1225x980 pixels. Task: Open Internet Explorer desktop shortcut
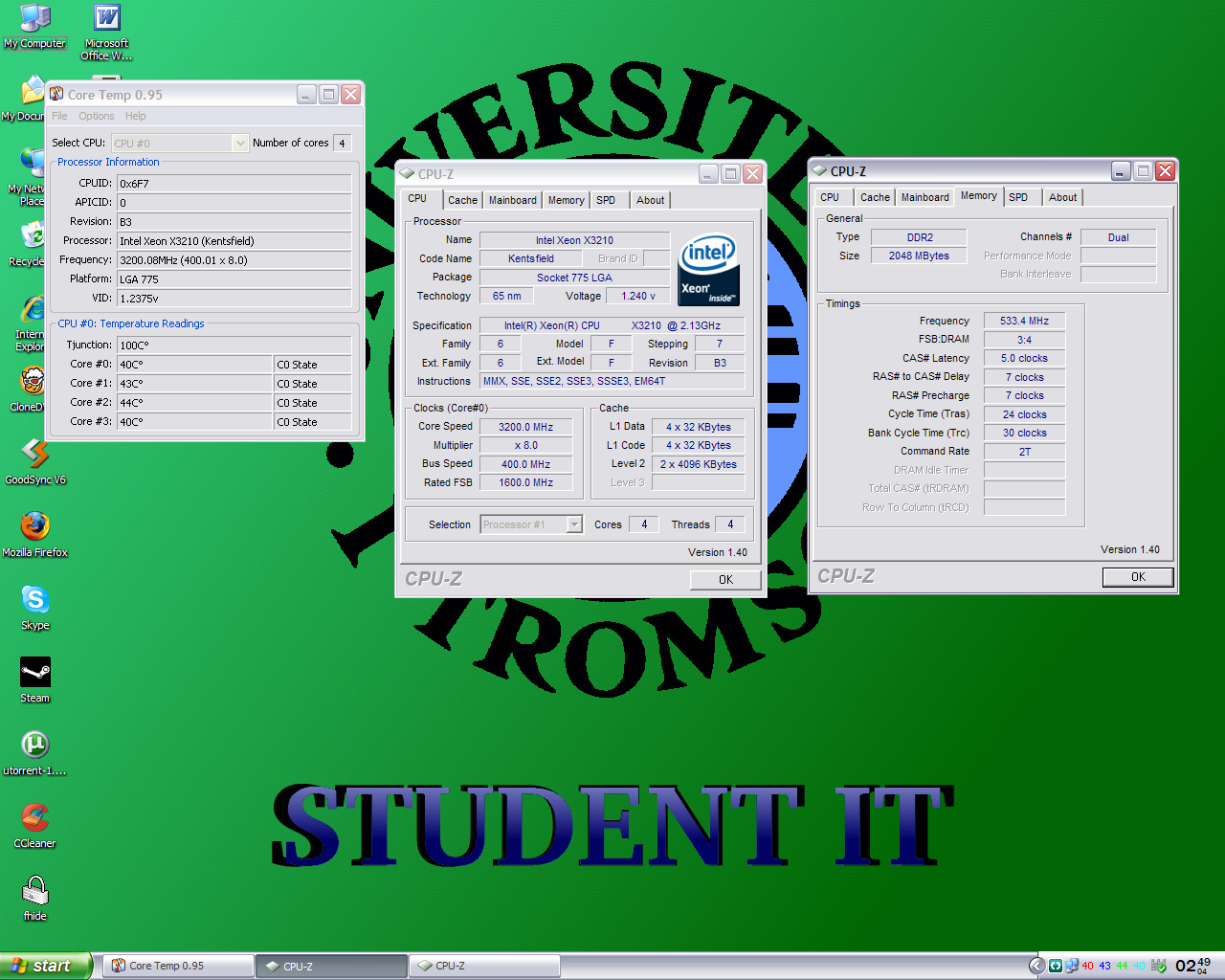[33, 323]
